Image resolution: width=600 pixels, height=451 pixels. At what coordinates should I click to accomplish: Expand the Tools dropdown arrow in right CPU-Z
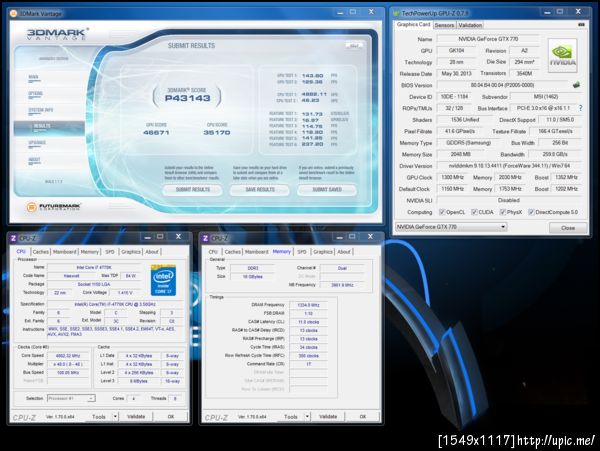[x=307, y=416]
